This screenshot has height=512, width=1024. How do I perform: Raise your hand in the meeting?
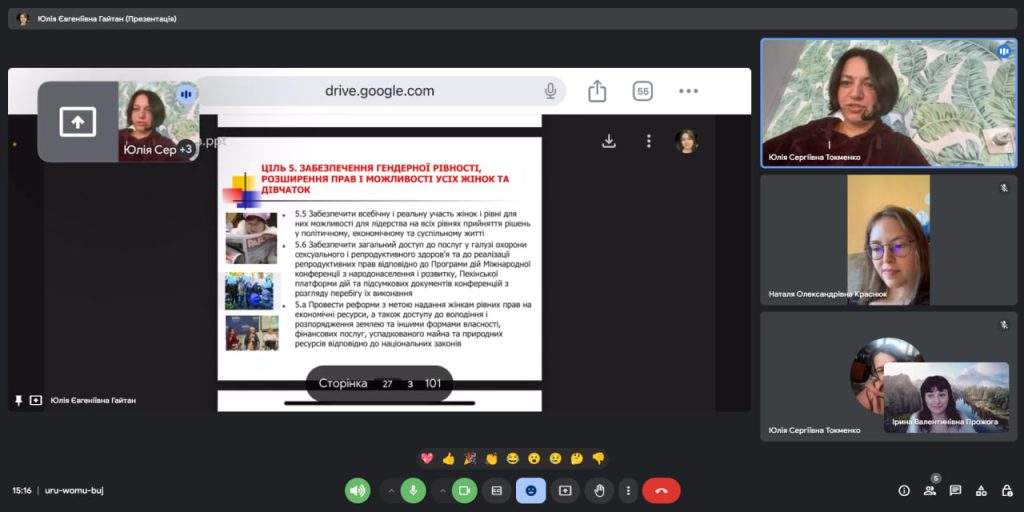pyautogui.click(x=599, y=491)
